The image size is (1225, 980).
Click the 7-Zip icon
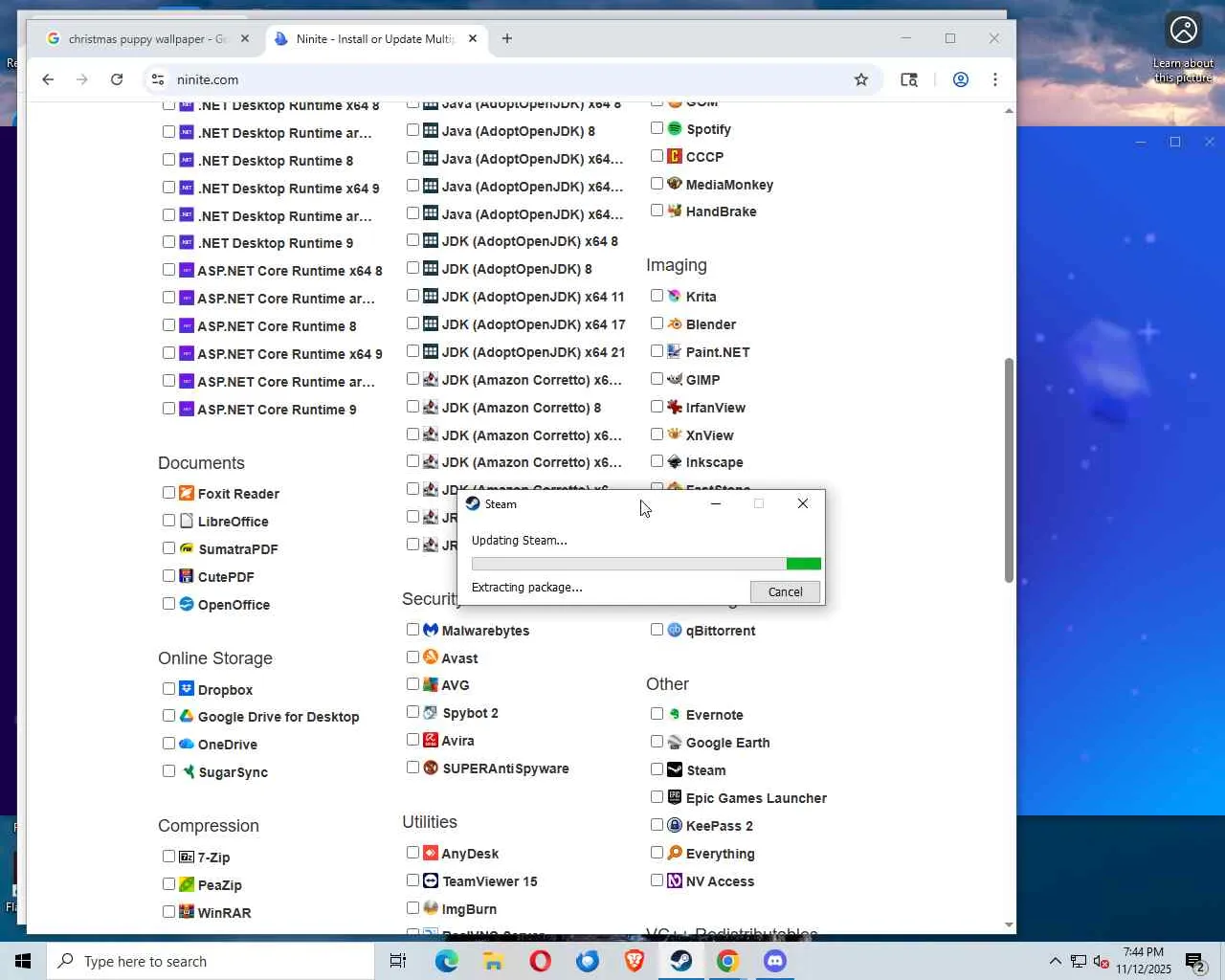point(187,857)
